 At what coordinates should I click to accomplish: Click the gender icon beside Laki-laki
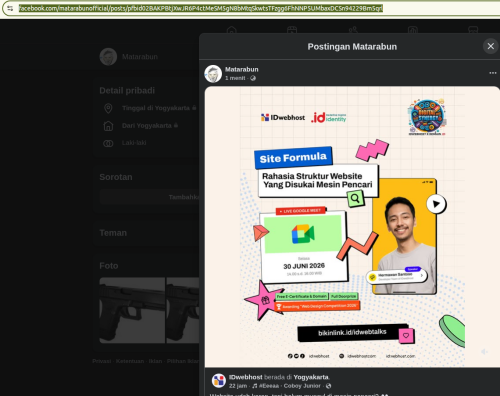(108, 143)
